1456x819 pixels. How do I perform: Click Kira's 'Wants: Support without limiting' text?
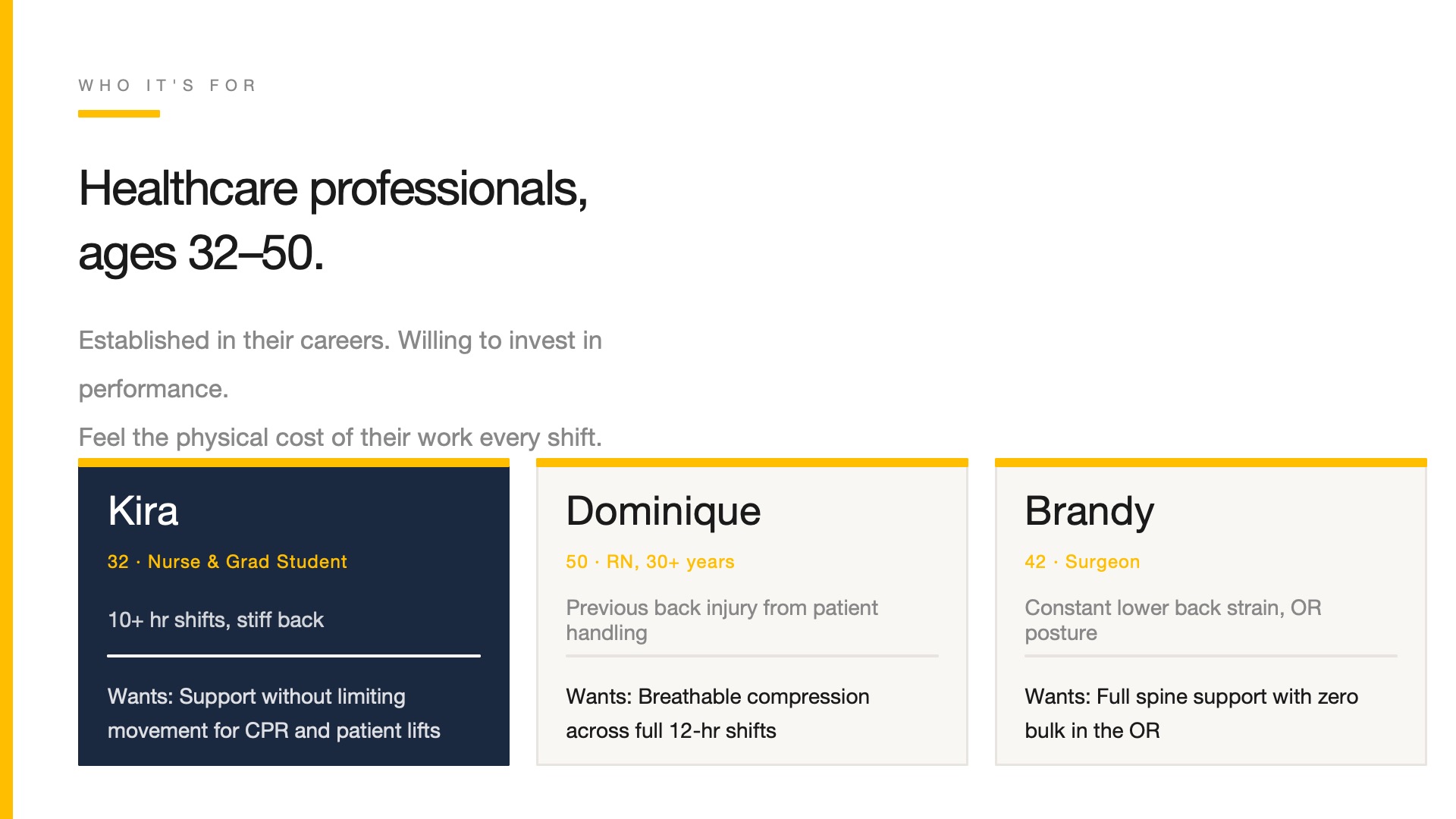pyautogui.click(x=274, y=713)
